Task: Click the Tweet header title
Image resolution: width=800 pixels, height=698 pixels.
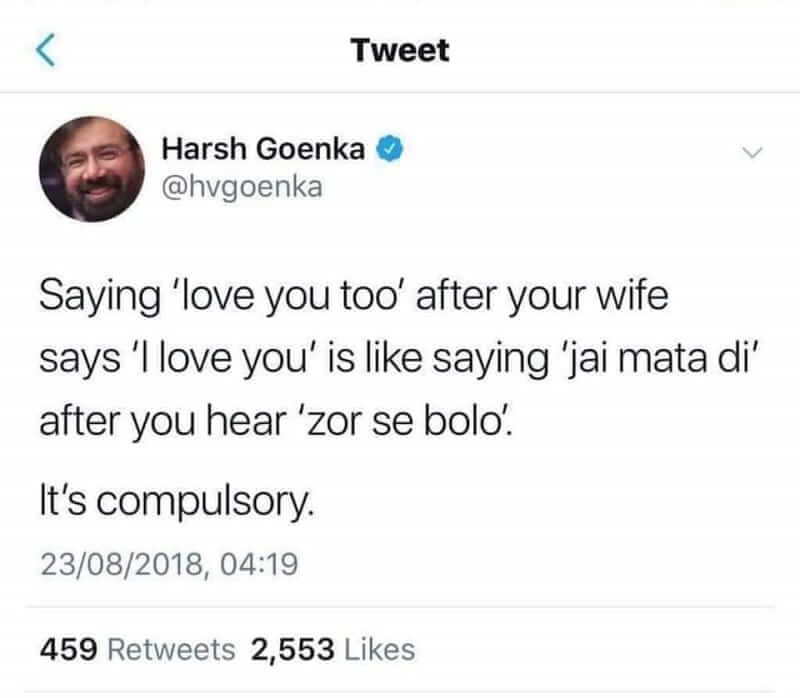Action: tap(400, 51)
